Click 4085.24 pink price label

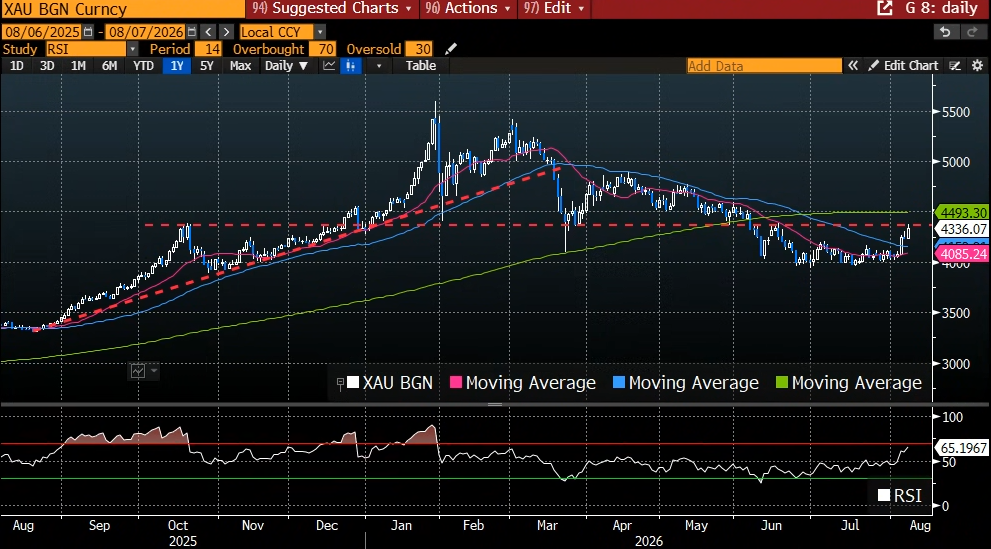(962, 254)
